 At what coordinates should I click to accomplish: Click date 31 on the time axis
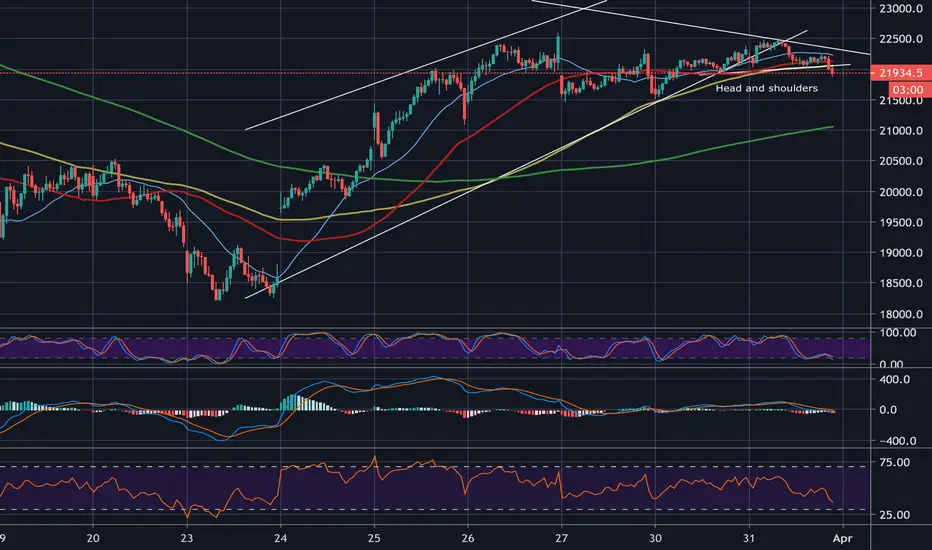pyautogui.click(x=749, y=538)
